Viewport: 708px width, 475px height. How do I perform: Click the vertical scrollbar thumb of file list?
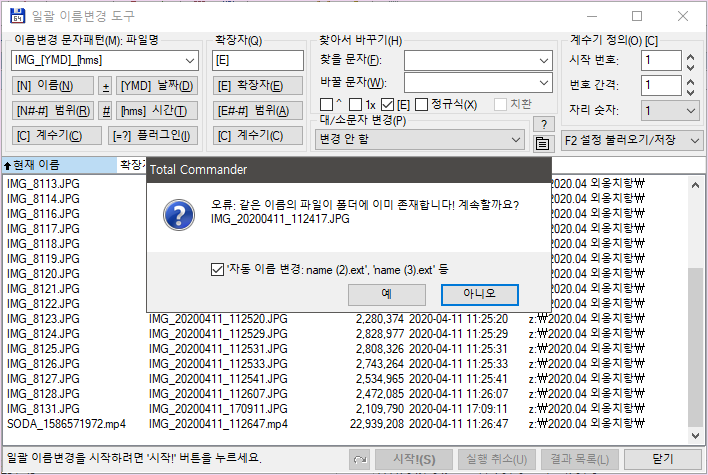point(695,347)
